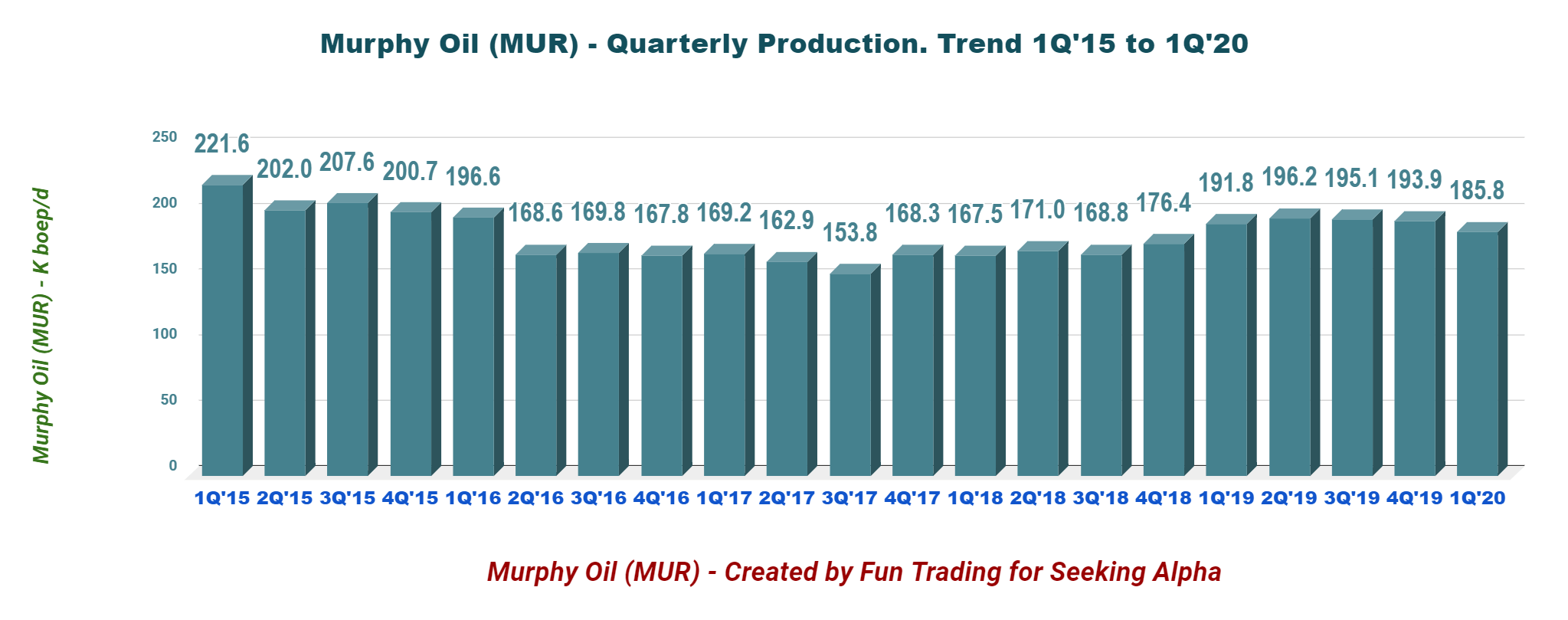This screenshot has height=620, width=1568.
Task: Select the 200.7 data label
Action: pos(411,171)
